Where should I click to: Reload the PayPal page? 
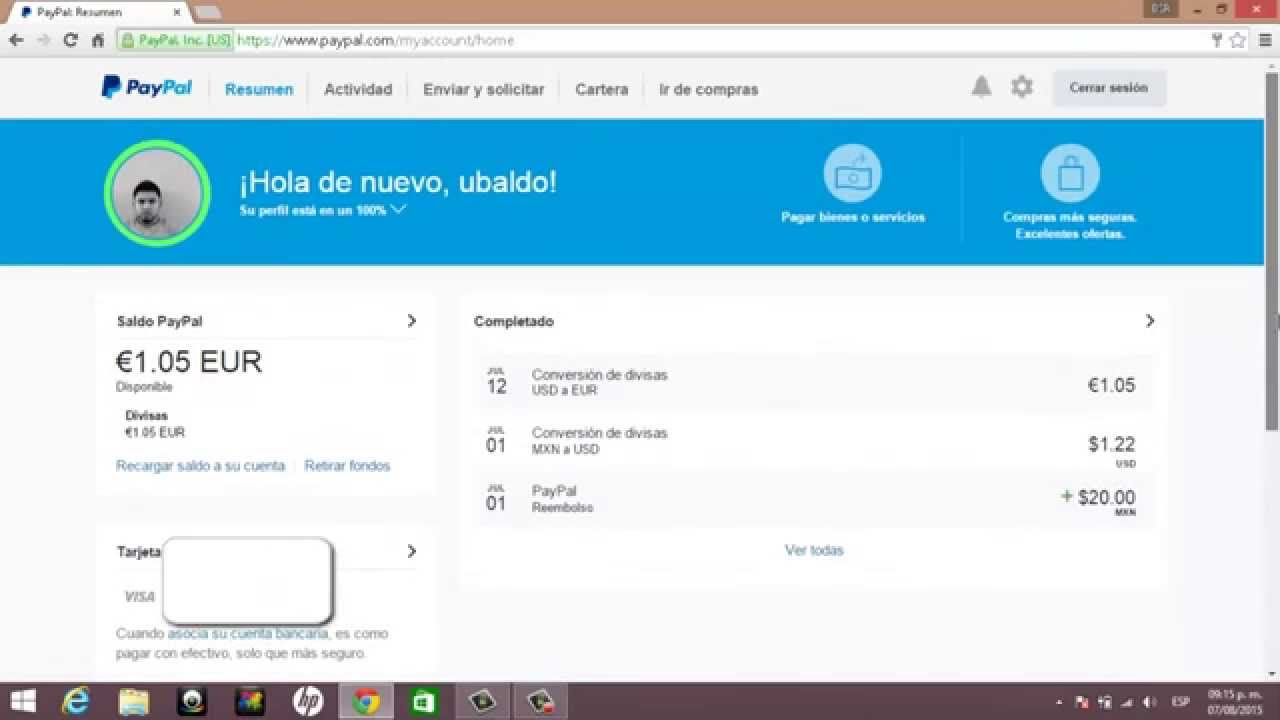[70, 40]
